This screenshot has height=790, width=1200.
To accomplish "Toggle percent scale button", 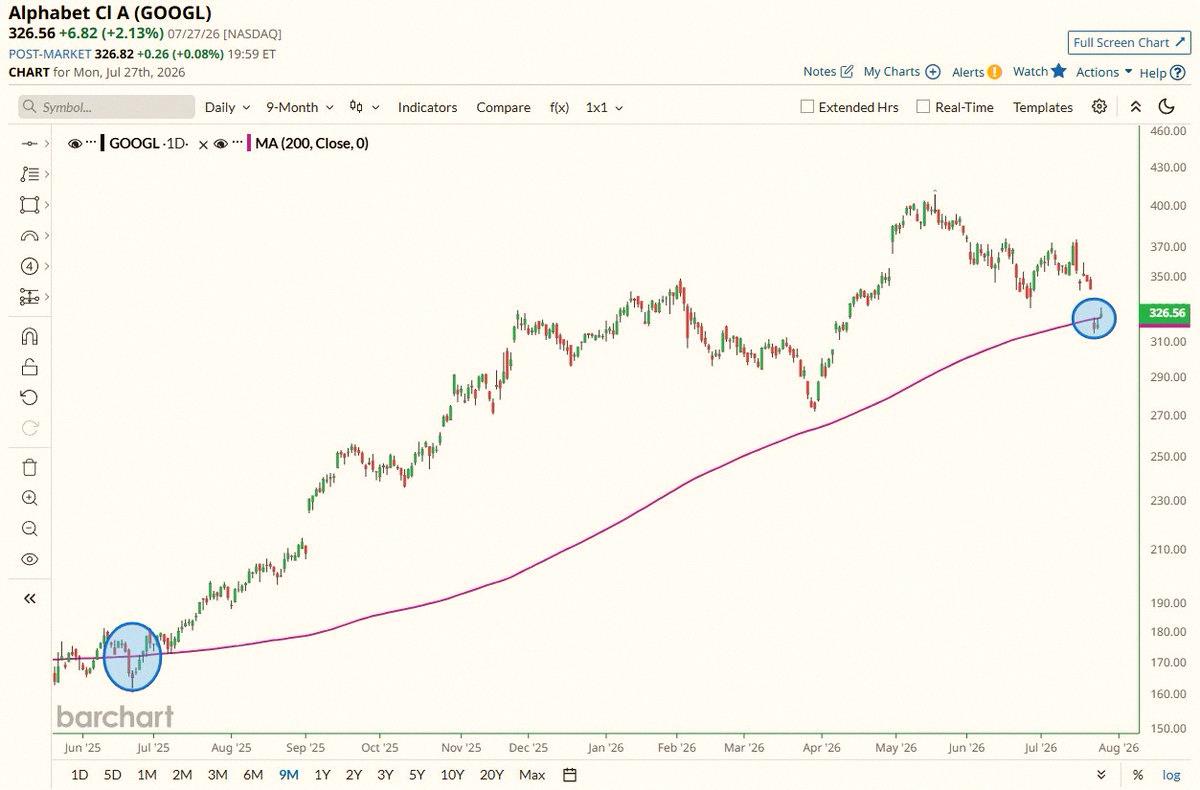I will coord(1138,775).
